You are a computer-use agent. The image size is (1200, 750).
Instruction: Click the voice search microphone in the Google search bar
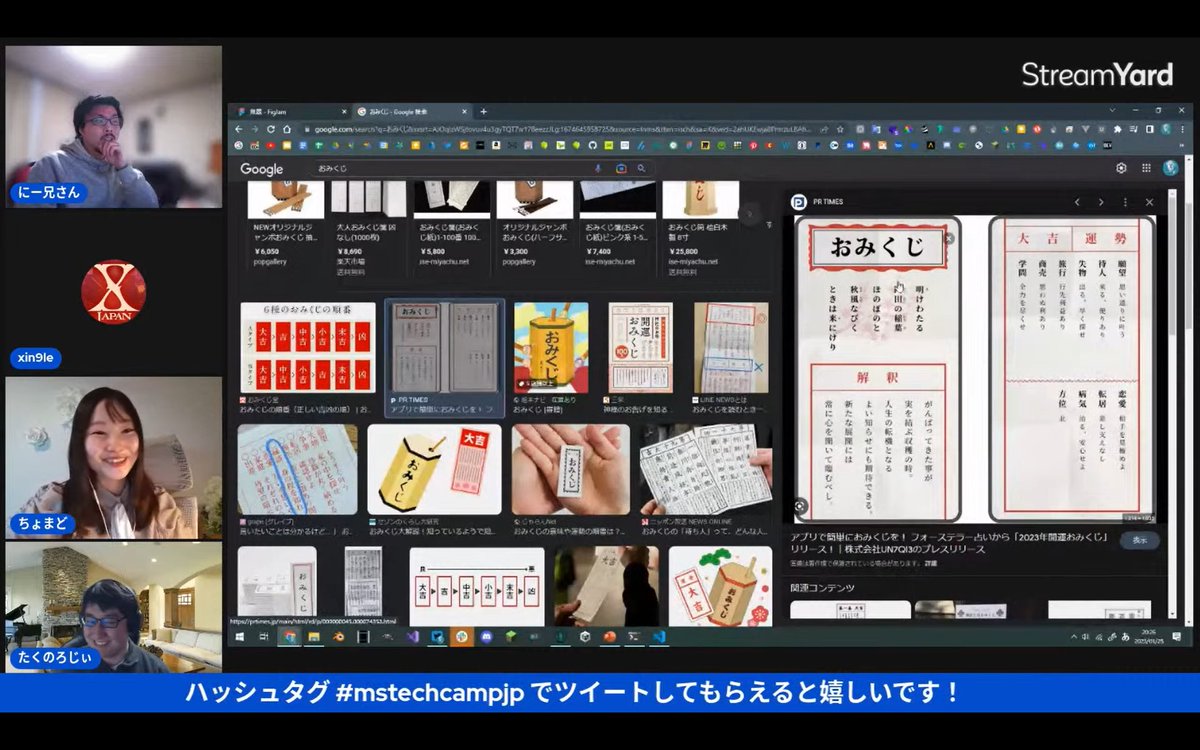[x=597, y=169]
